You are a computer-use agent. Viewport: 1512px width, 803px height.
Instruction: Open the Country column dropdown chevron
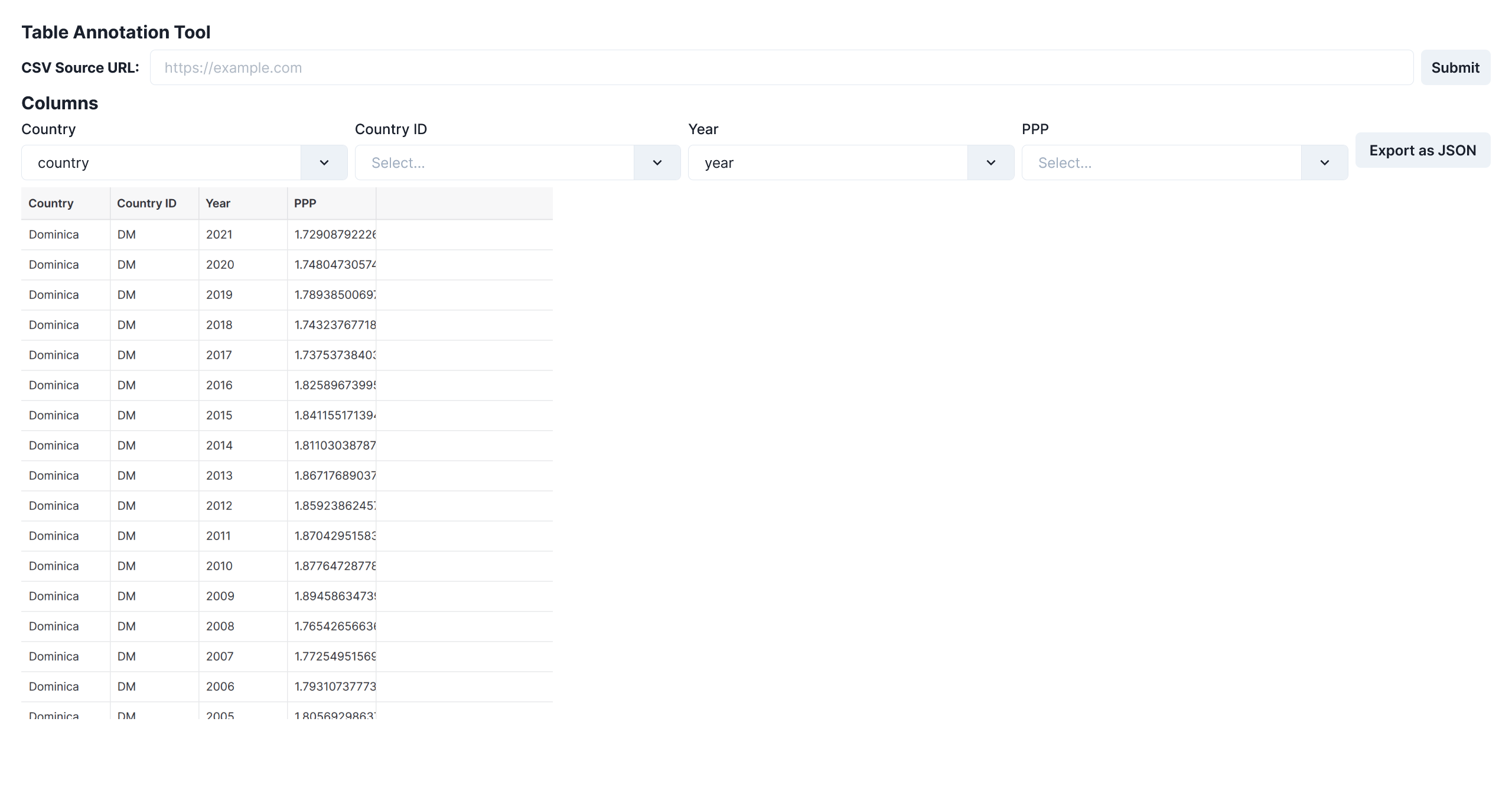(x=324, y=162)
